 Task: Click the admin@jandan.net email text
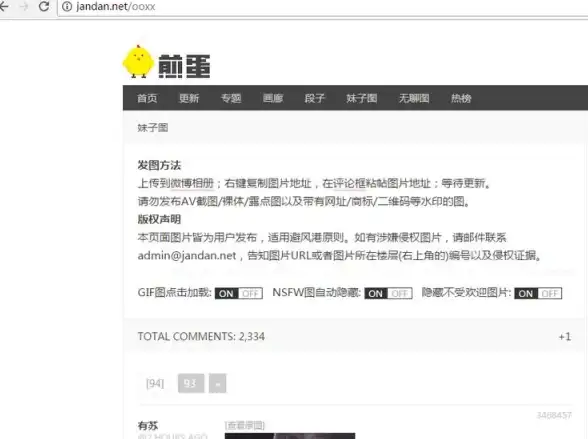pyautogui.click(x=187, y=256)
